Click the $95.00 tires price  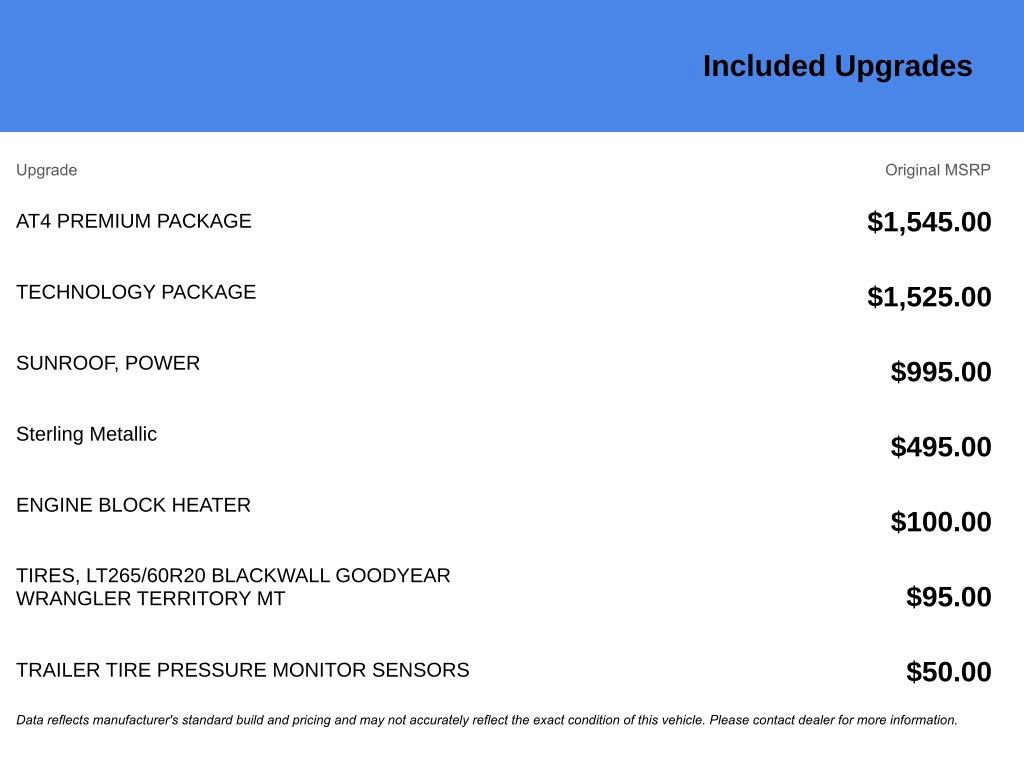(x=948, y=597)
